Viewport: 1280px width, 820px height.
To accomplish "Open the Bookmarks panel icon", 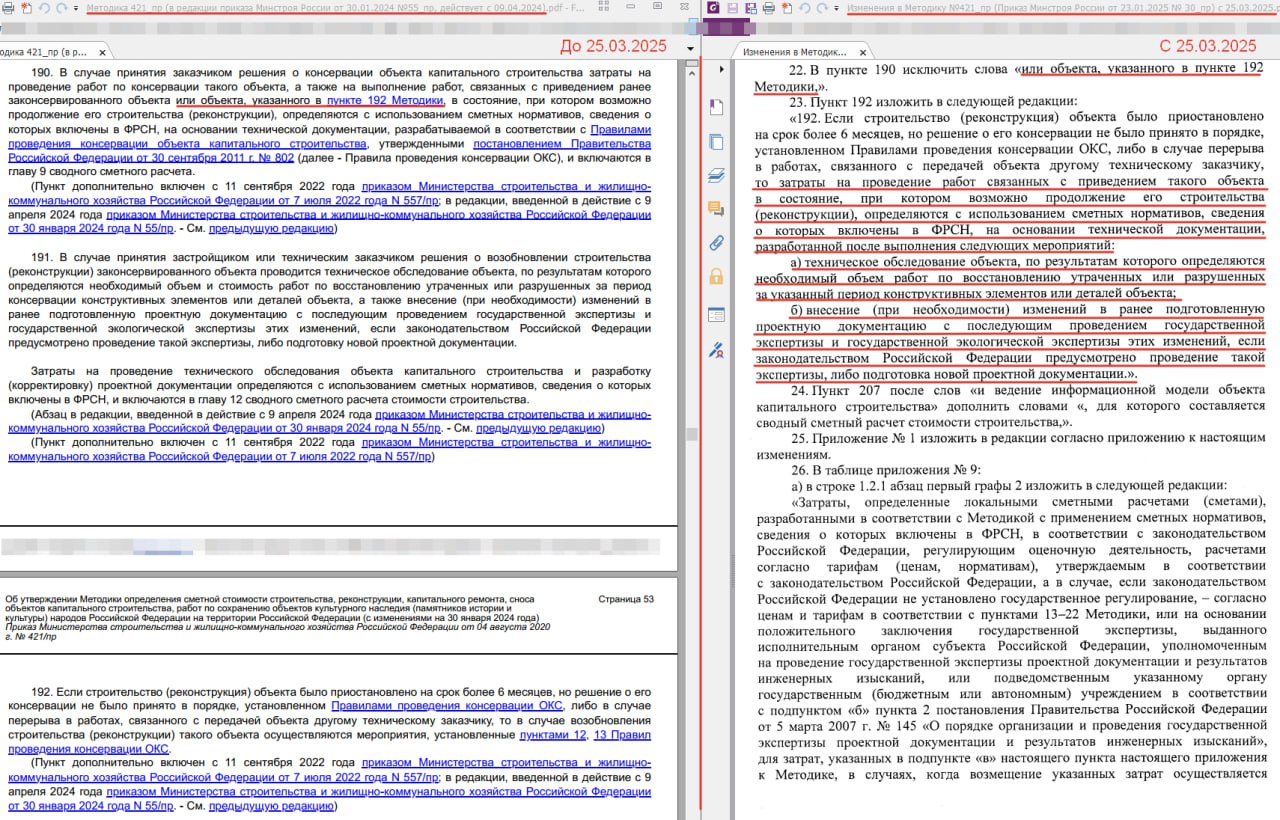I will [716, 107].
